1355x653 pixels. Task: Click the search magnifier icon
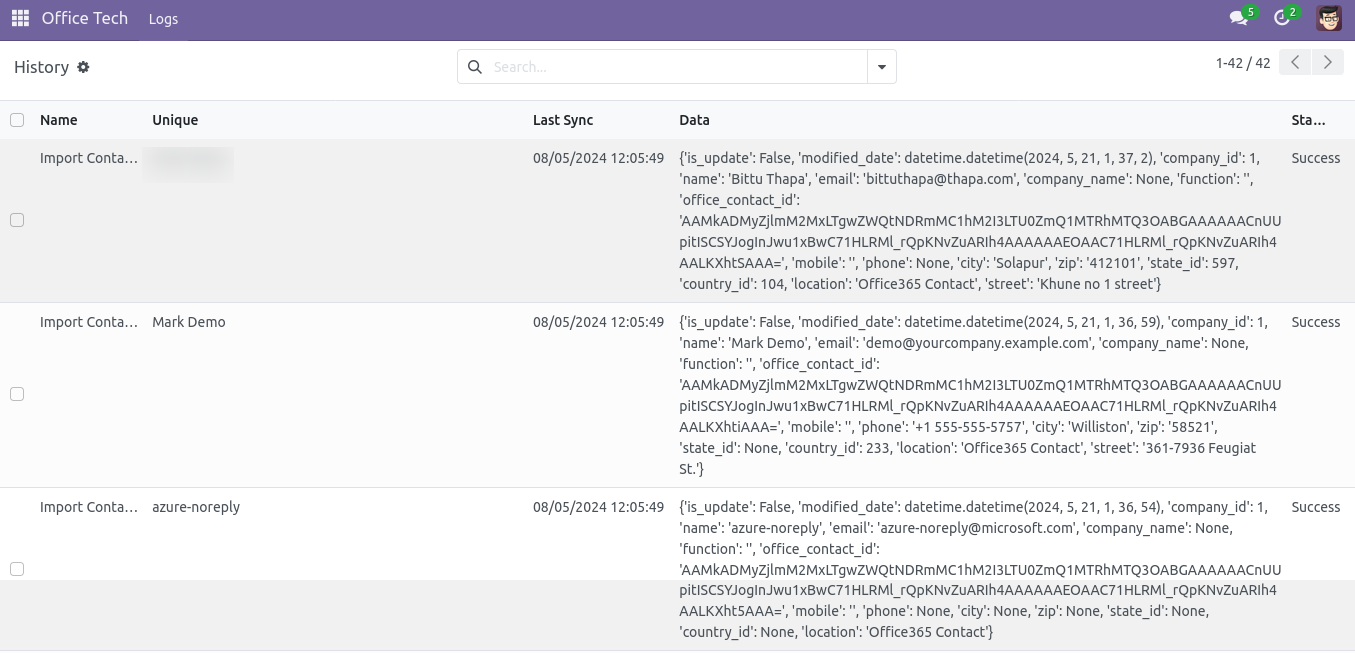click(x=475, y=67)
